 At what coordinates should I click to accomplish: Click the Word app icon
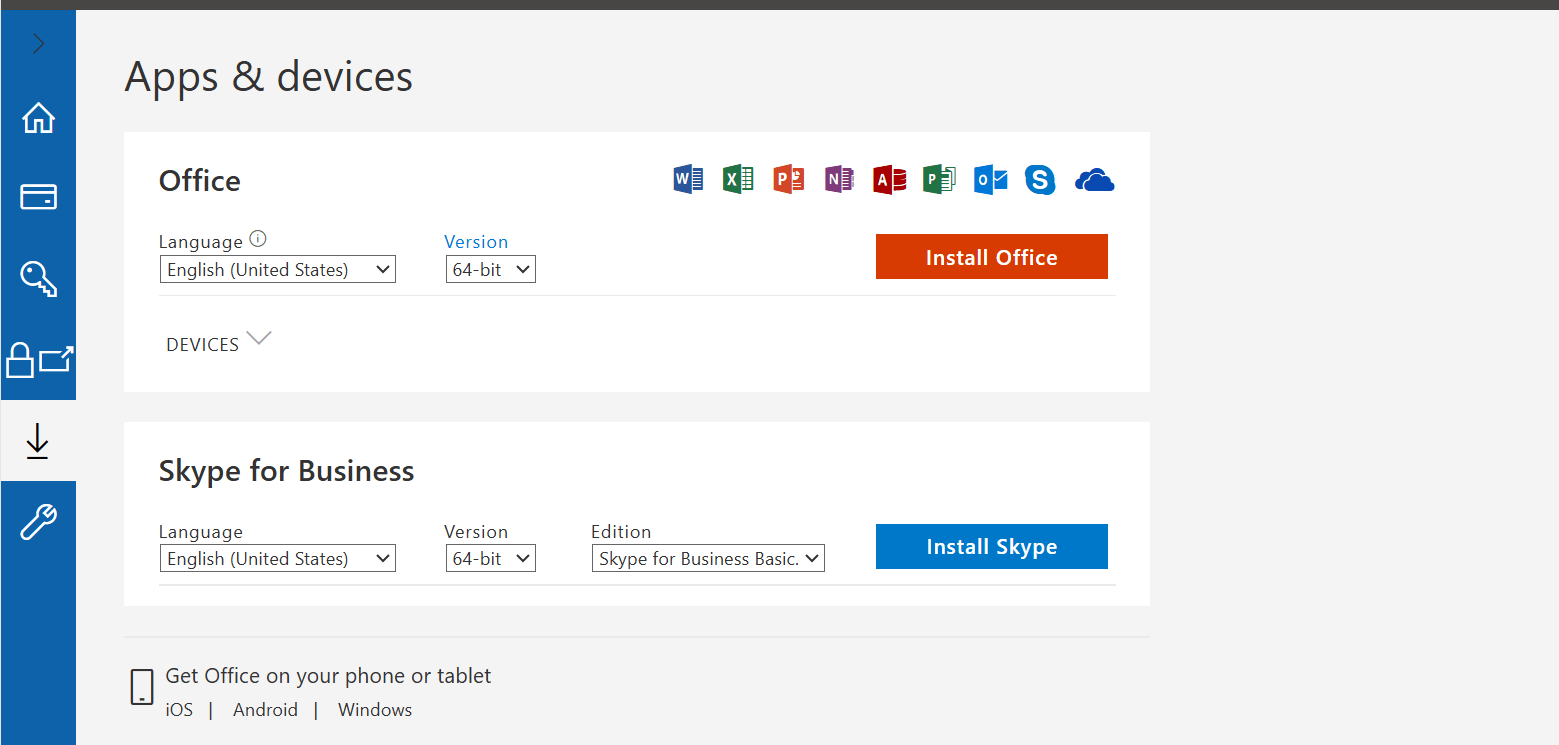coord(688,179)
